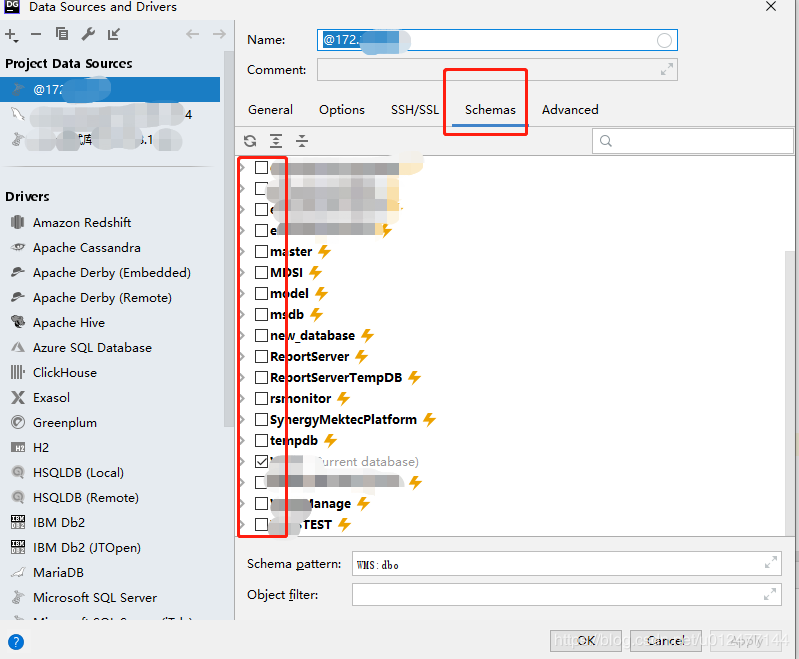Expand the tempdb node
Image resolution: width=799 pixels, height=659 pixels.
243,440
